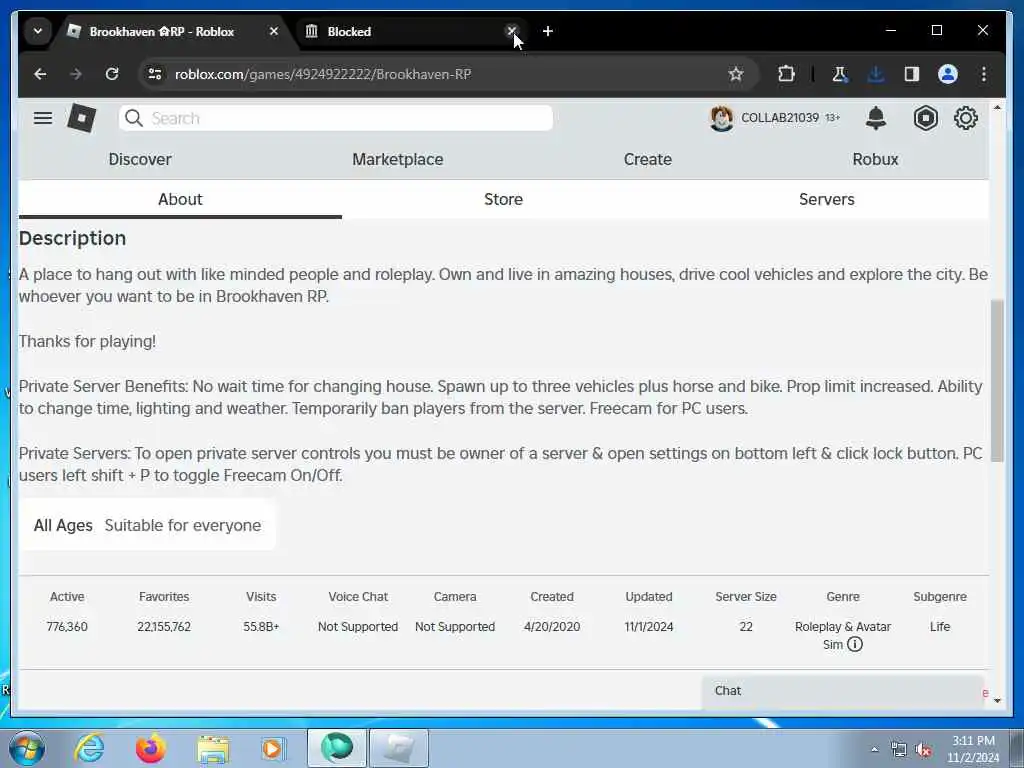Viewport: 1024px width, 768px height.
Task: Open a new browser tab
Action: tap(548, 31)
